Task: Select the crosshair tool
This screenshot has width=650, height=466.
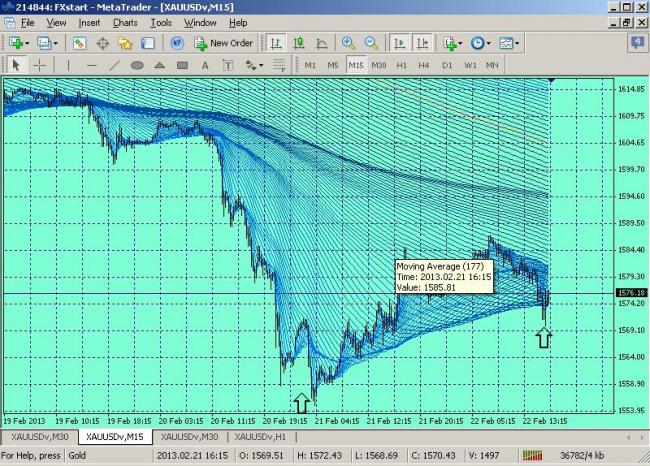Action: coord(40,65)
